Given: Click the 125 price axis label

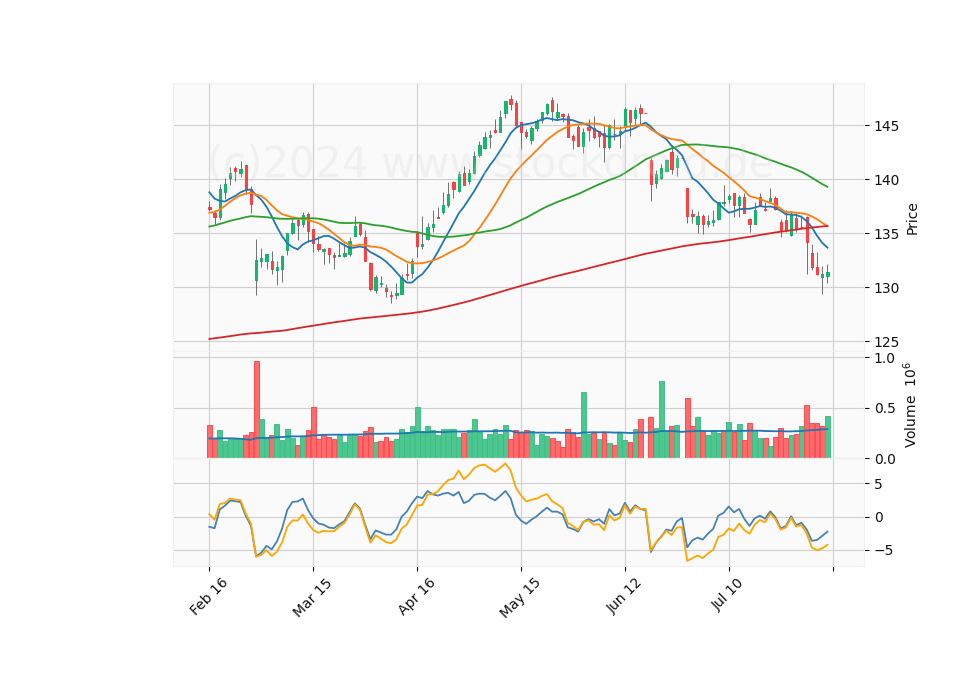Looking at the screenshot, I should coord(887,342).
